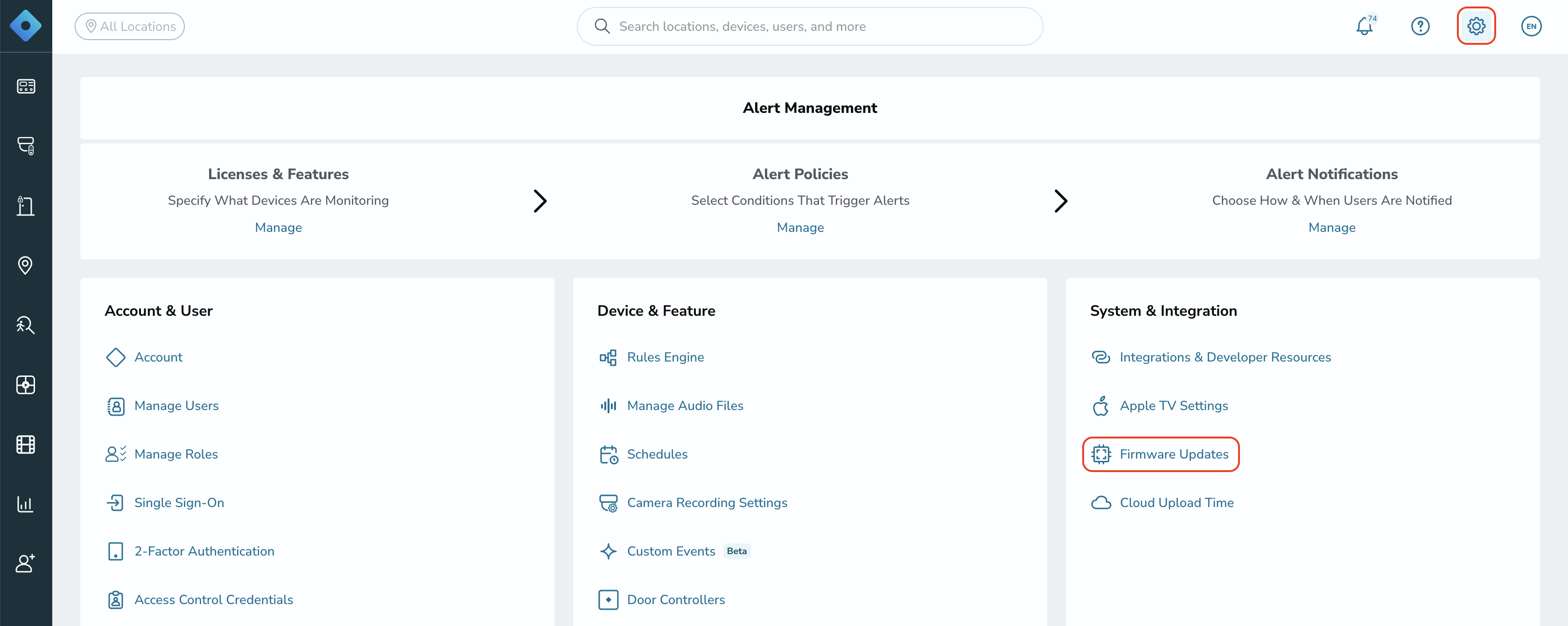Click Manage under Alert Notifications

pos(1331,228)
